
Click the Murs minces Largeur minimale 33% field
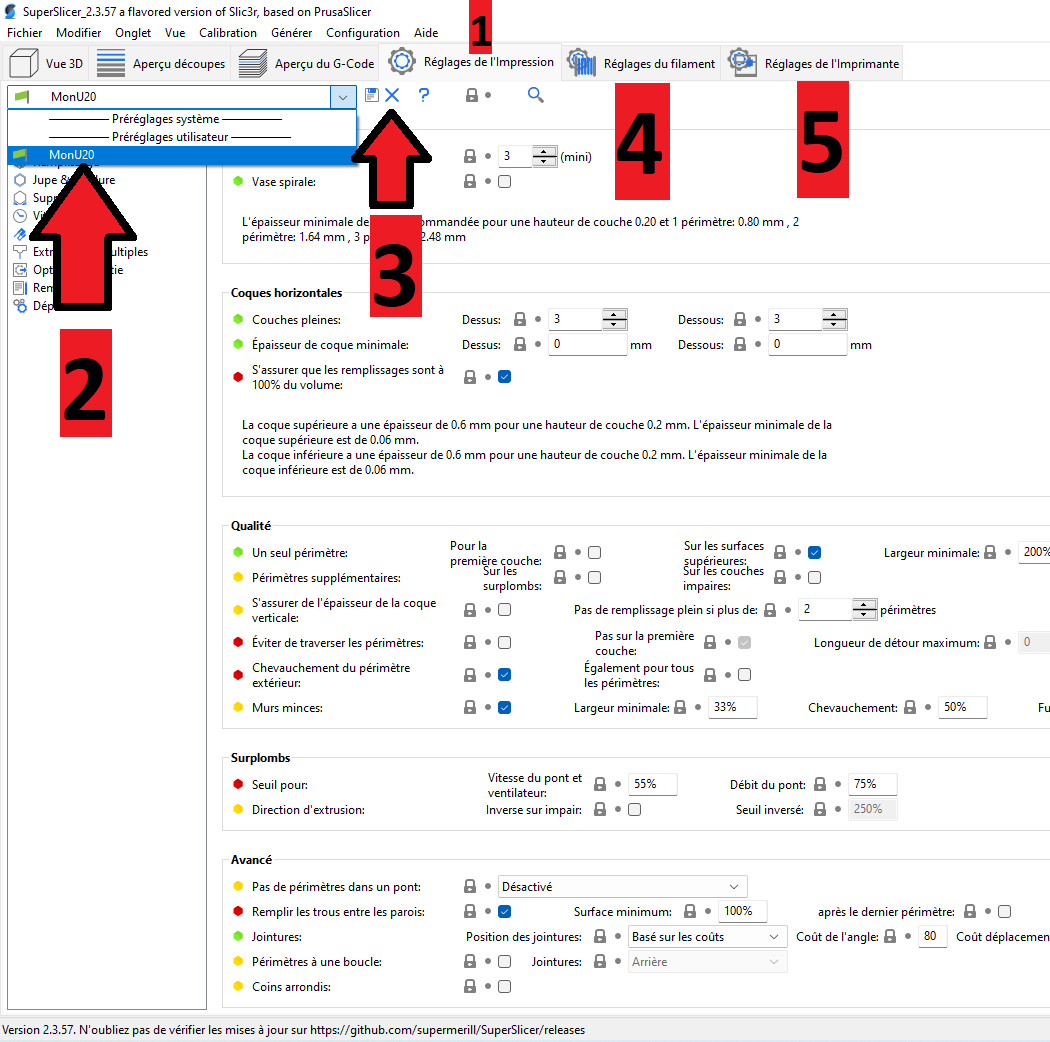[x=733, y=707]
